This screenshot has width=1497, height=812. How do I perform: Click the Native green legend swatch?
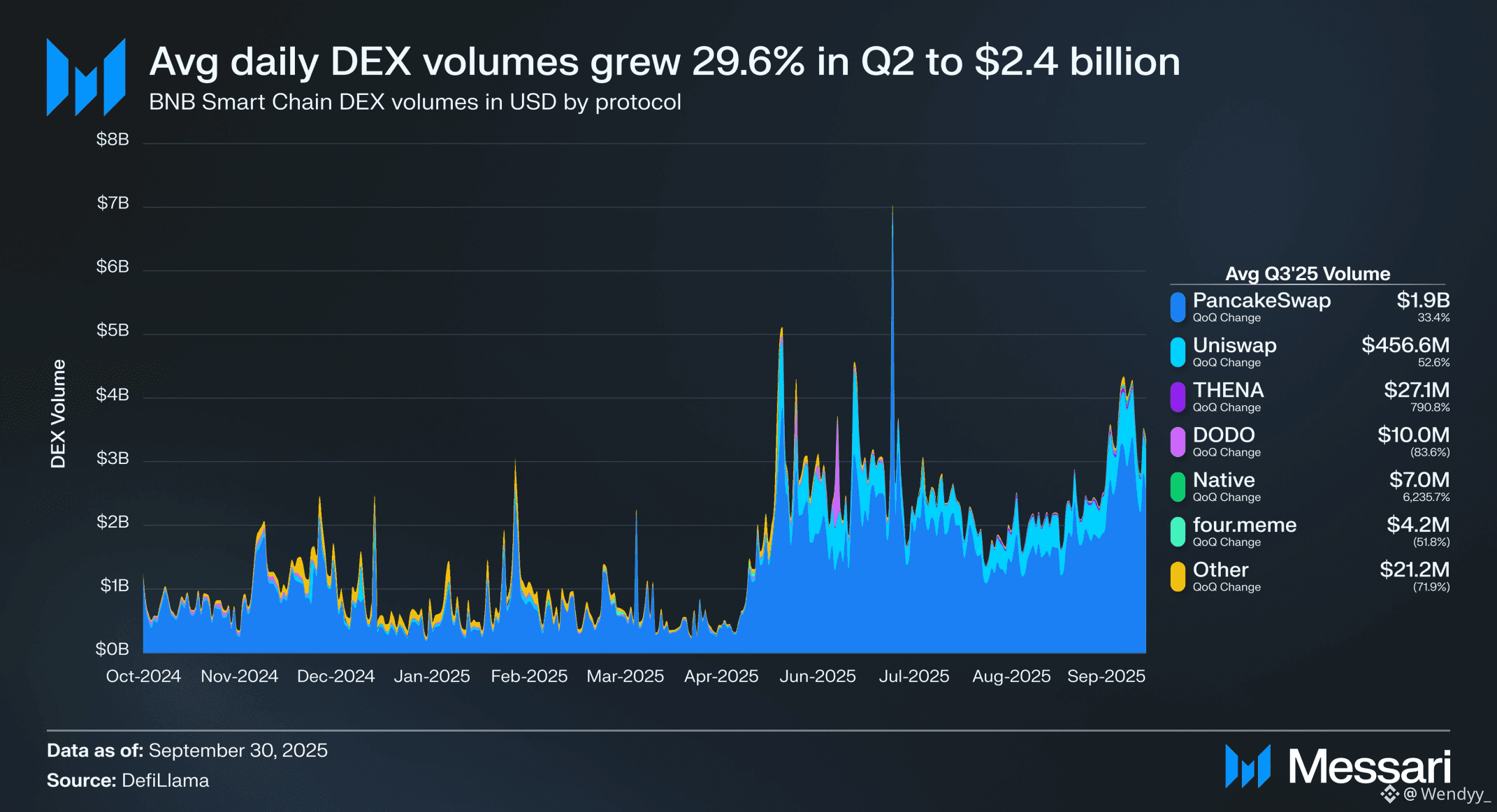[x=1178, y=487]
